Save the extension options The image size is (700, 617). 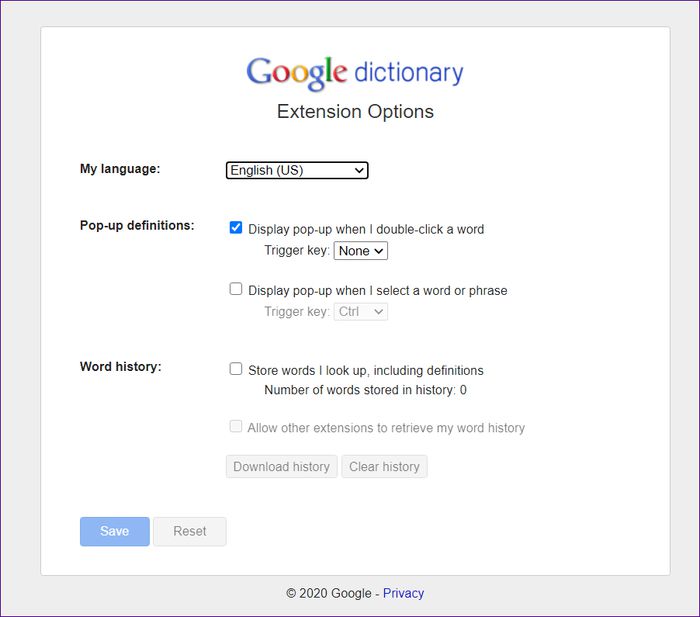click(115, 531)
